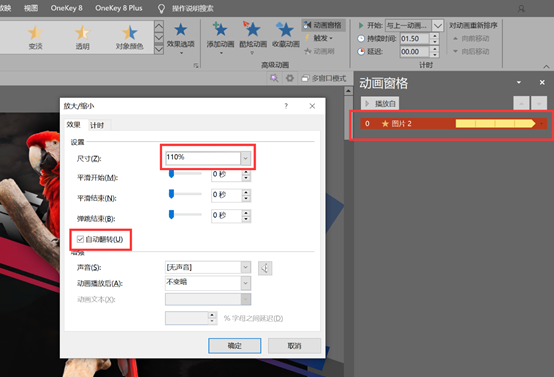This screenshot has width=554, height=377.
Task: Open the OneKey 8 ribbon tab
Action: 66,8
